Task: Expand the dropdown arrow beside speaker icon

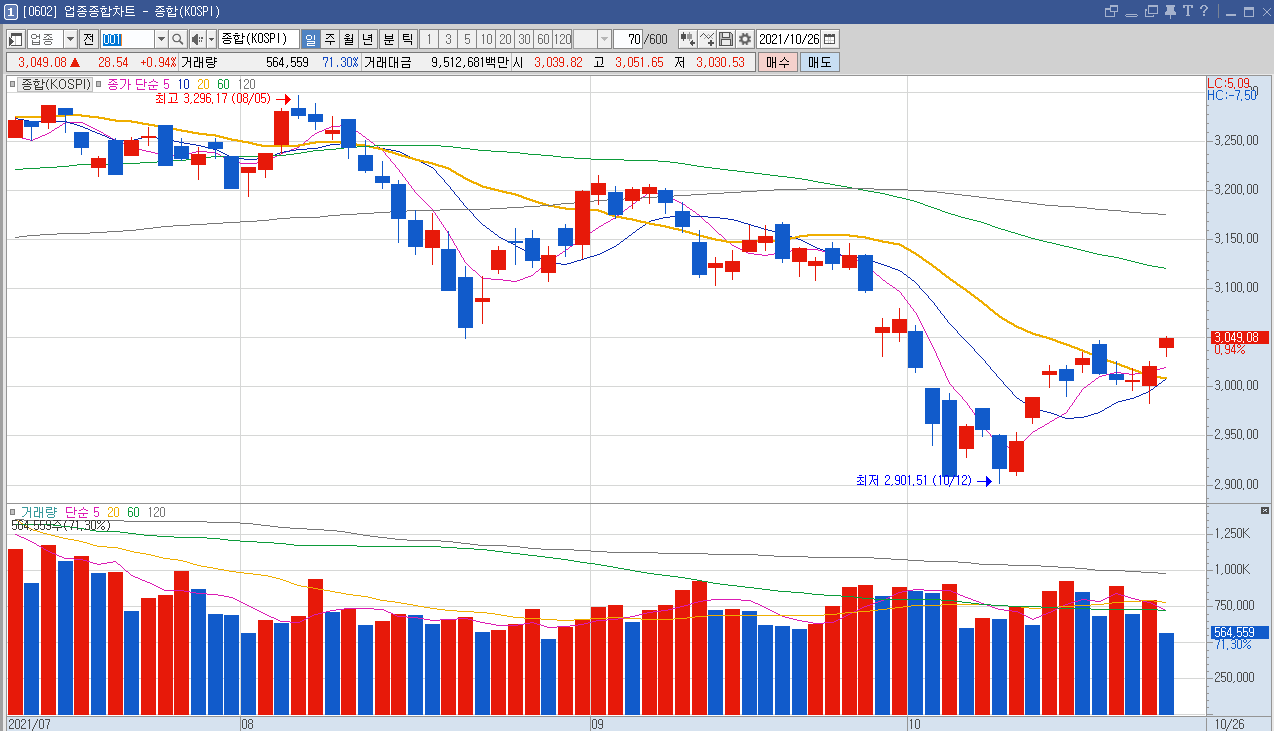Action: pos(211,39)
